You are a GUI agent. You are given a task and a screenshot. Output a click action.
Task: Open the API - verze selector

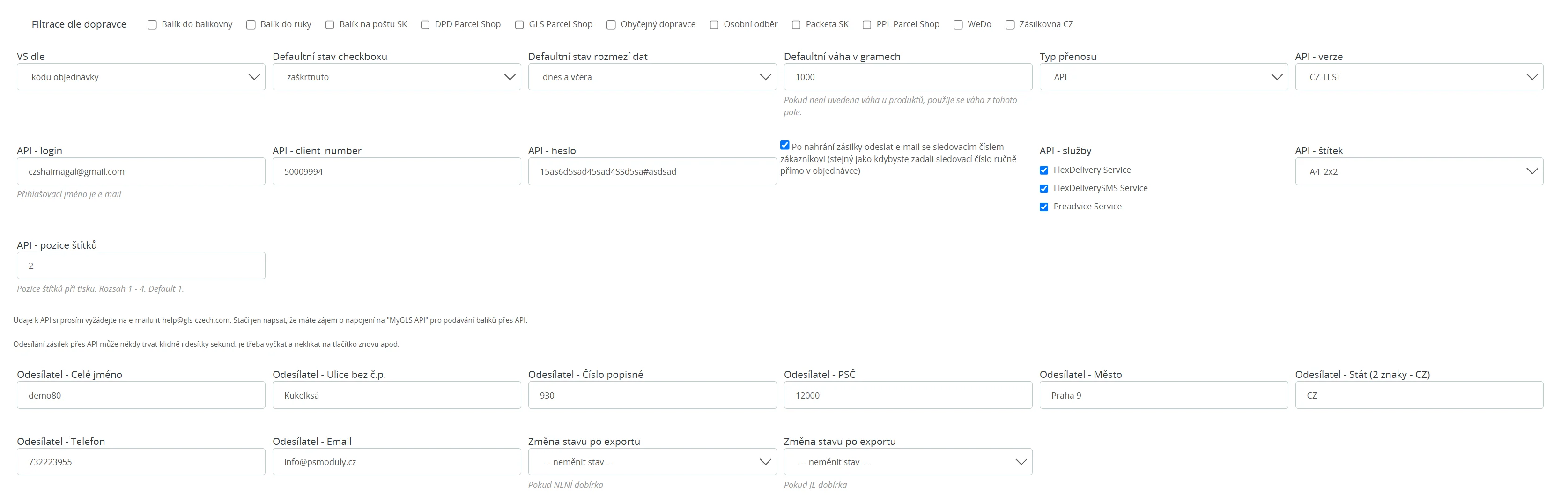tap(1419, 77)
